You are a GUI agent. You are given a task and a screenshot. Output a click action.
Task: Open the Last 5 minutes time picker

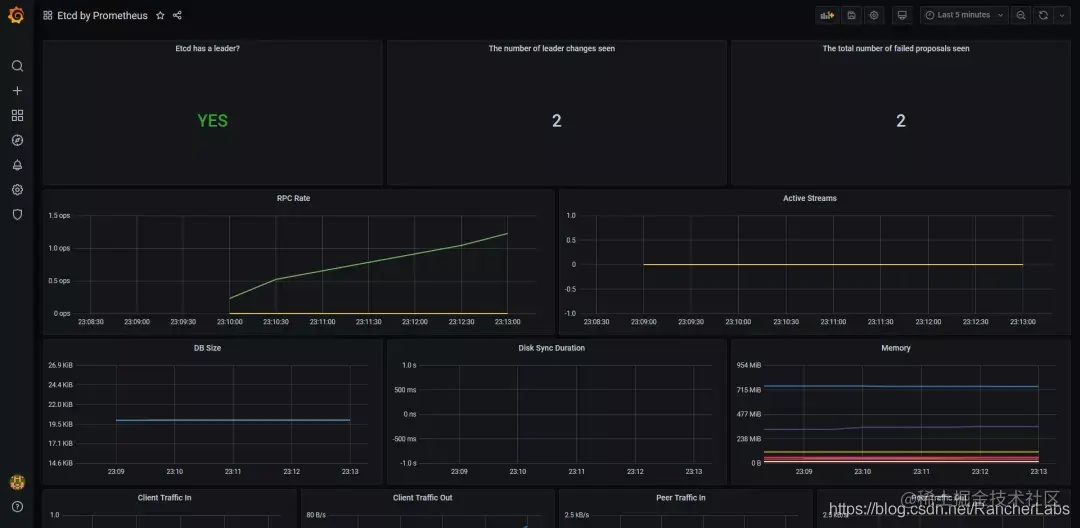964,15
